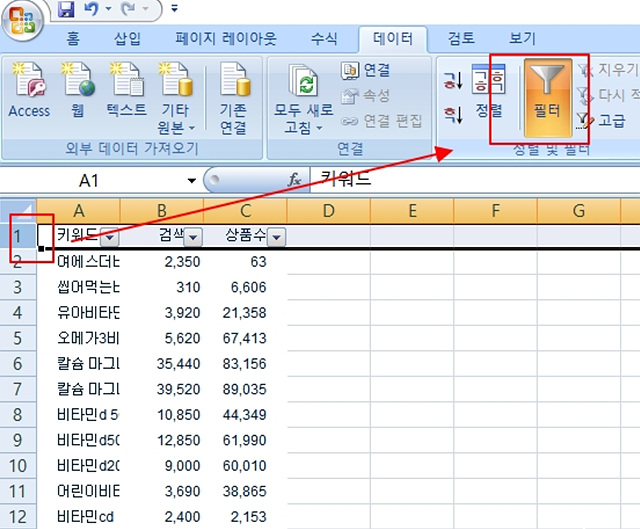
Task: Open the Name Box dropdown arrow
Action: [x=191, y=180]
